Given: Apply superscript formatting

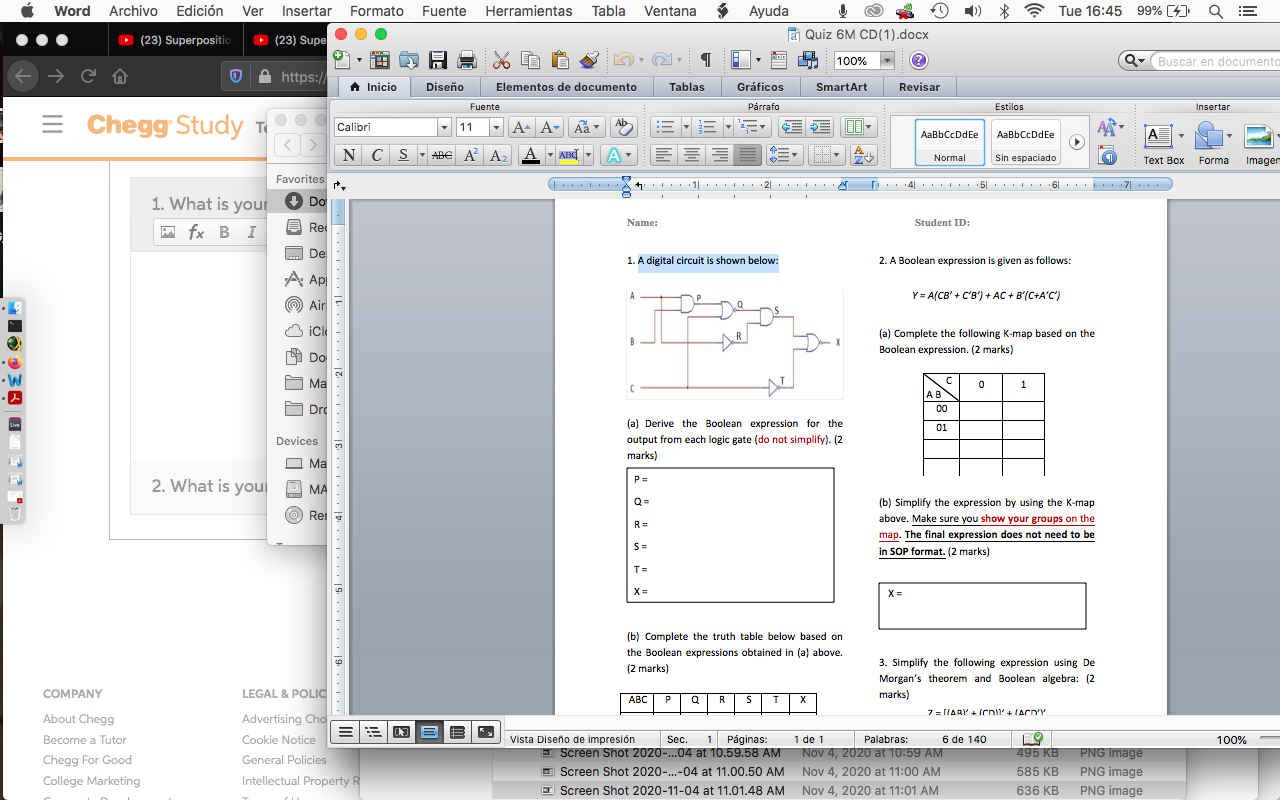Looking at the screenshot, I should click(x=471, y=155).
